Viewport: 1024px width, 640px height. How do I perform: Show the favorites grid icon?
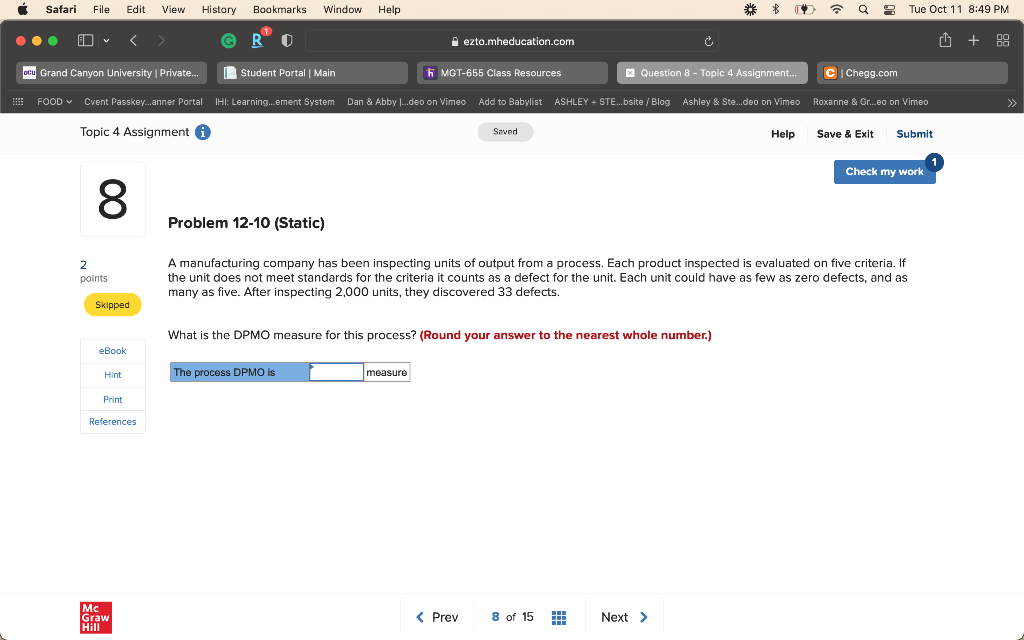click(x=18, y=102)
